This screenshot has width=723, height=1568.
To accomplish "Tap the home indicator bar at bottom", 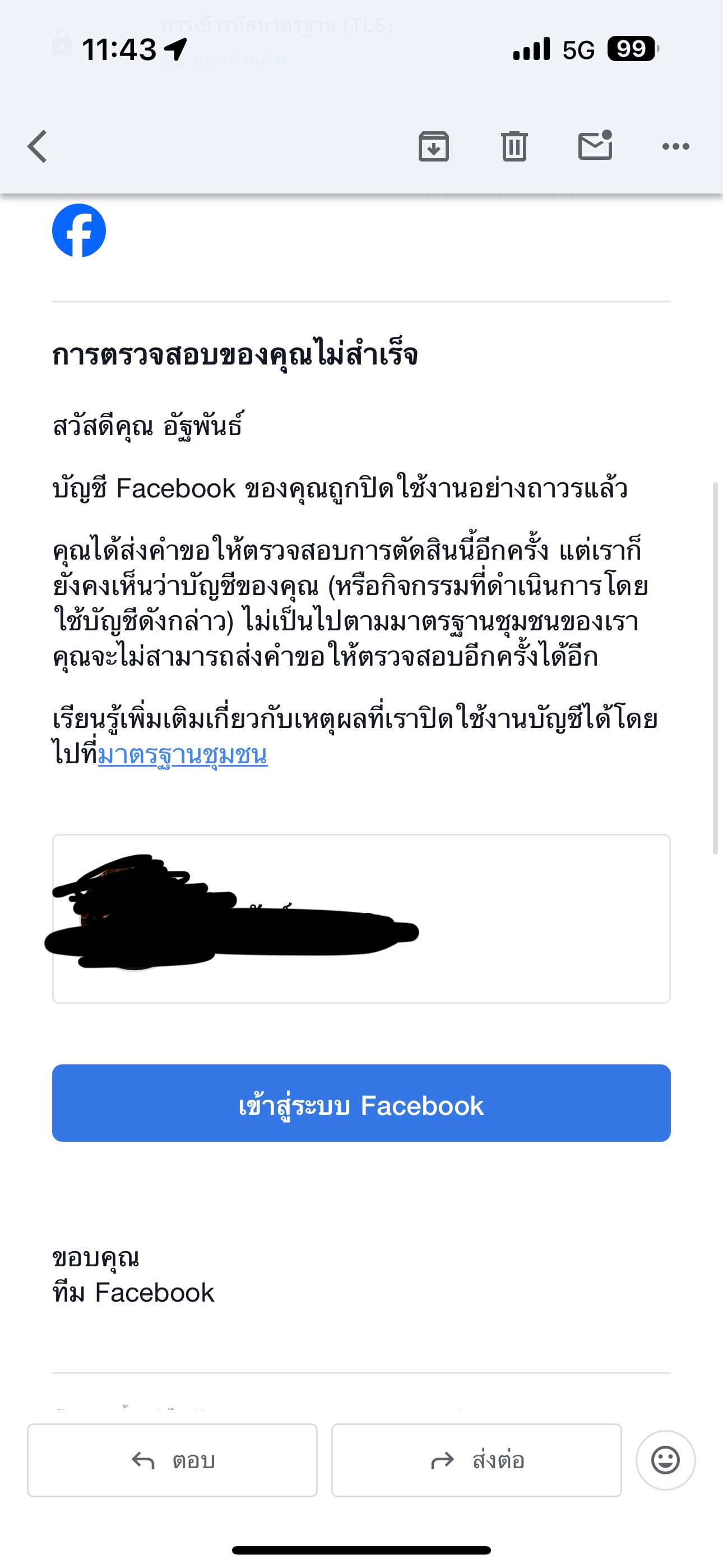I will (361, 1549).
